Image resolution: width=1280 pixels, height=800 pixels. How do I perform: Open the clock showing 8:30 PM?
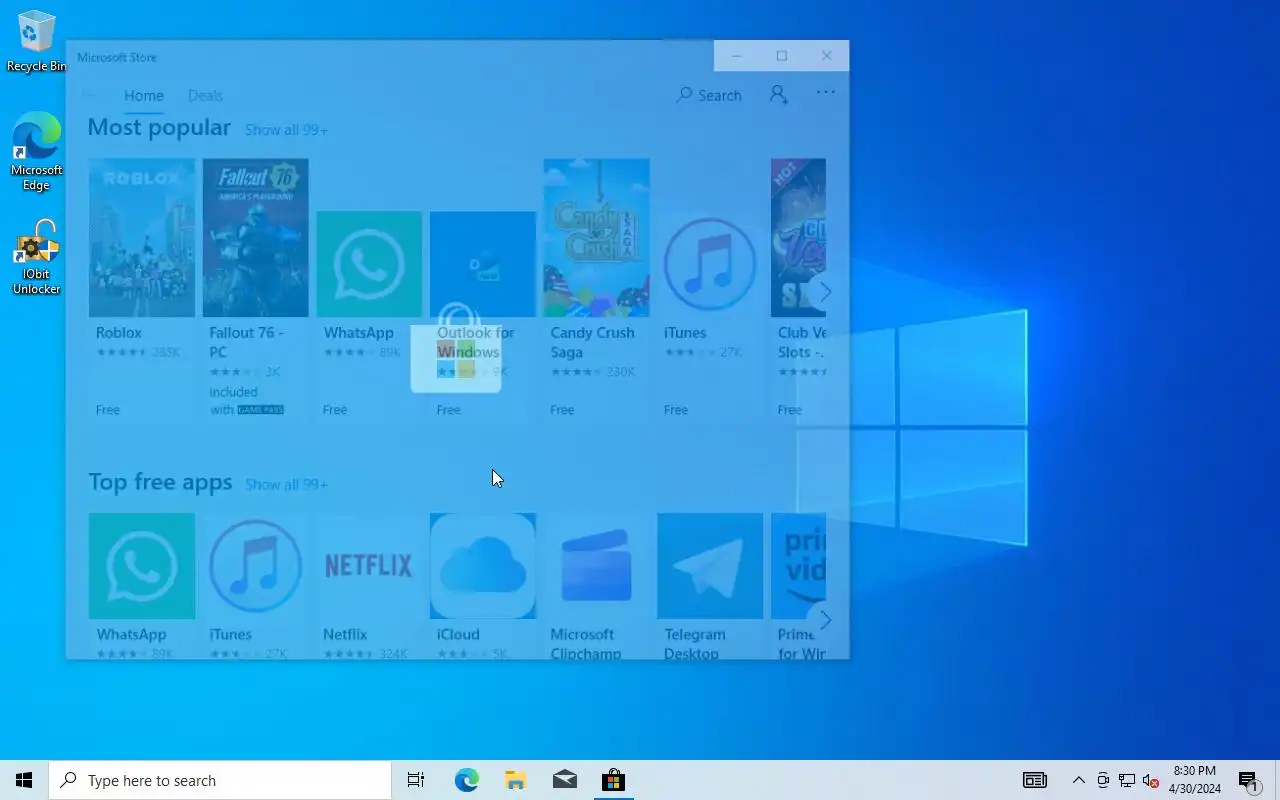tap(1195, 780)
